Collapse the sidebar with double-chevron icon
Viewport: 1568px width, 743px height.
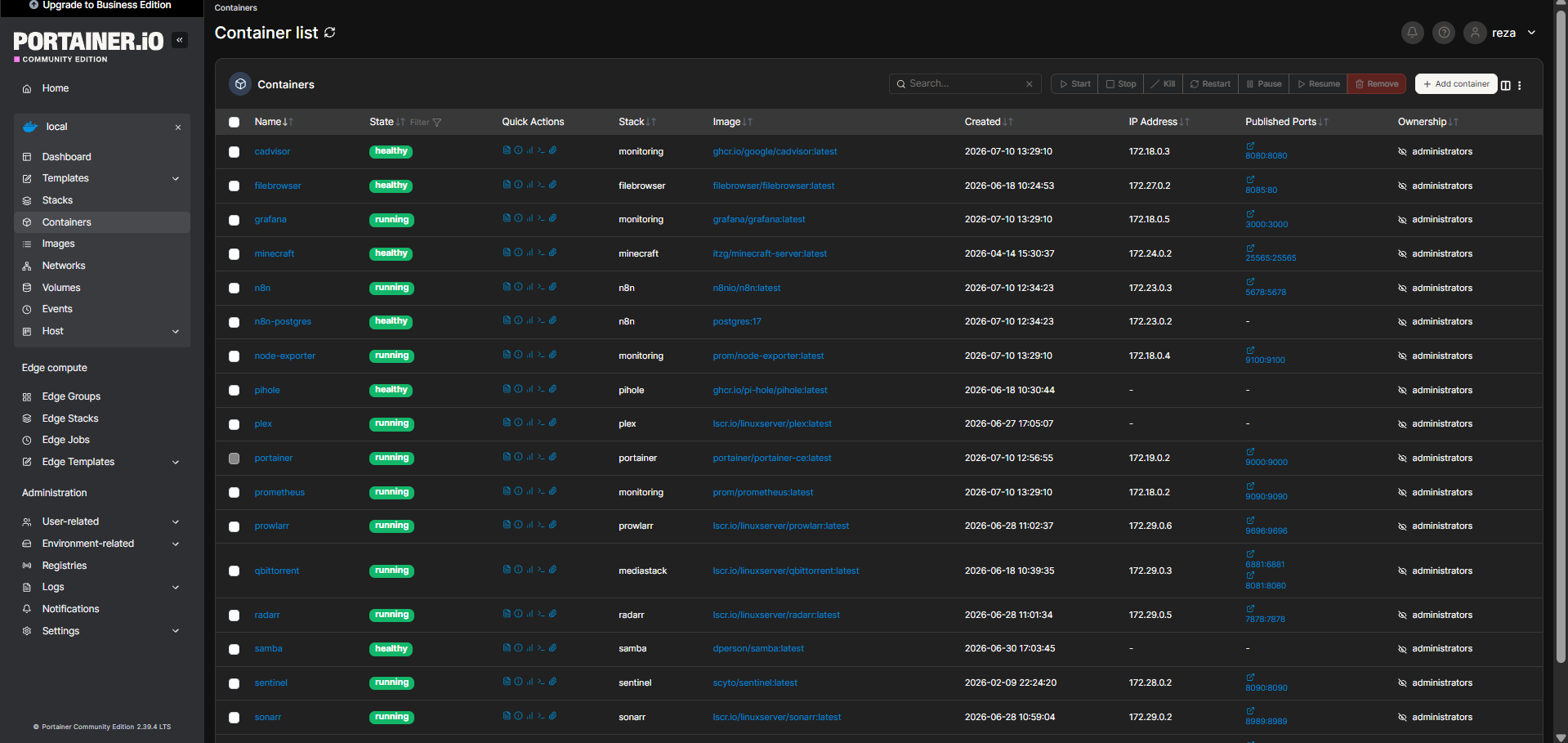coord(180,40)
